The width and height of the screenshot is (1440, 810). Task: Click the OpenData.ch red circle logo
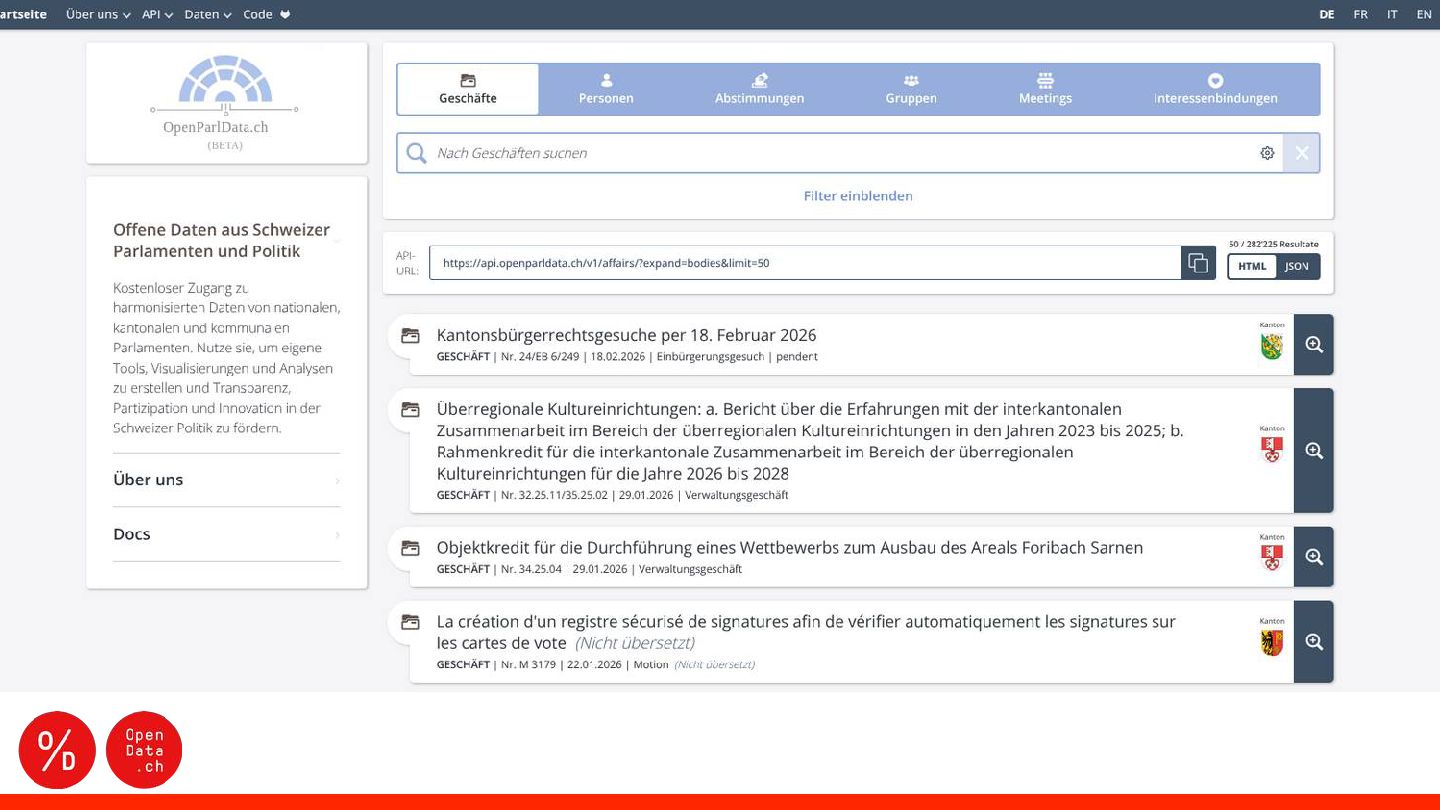(144, 750)
